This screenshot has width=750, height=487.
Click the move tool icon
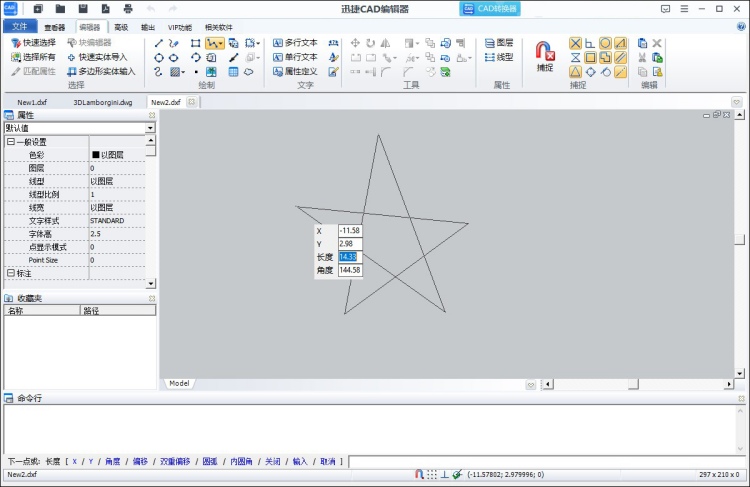click(x=355, y=43)
